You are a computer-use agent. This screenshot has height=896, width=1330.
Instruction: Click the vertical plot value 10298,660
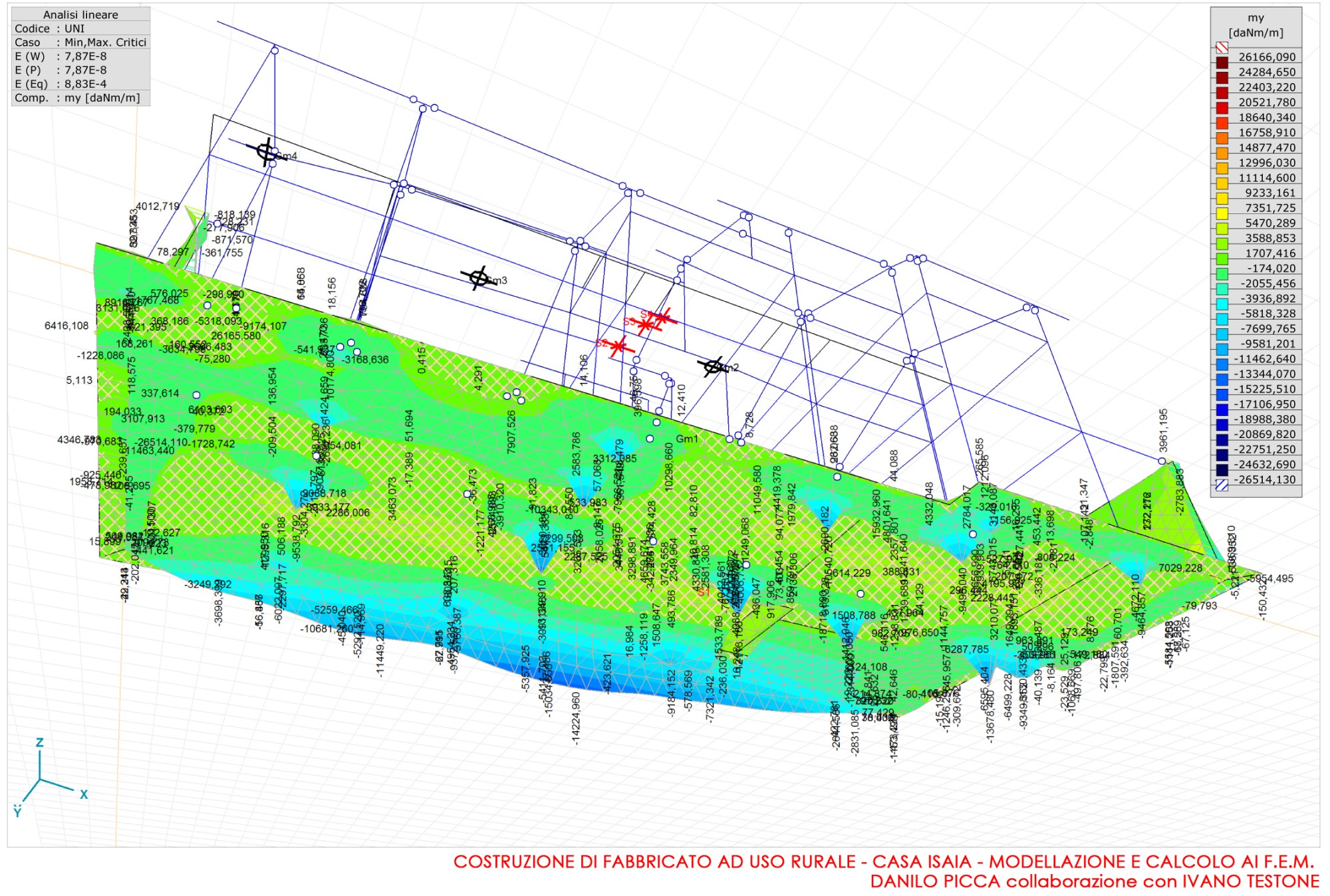[x=668, y=467]
